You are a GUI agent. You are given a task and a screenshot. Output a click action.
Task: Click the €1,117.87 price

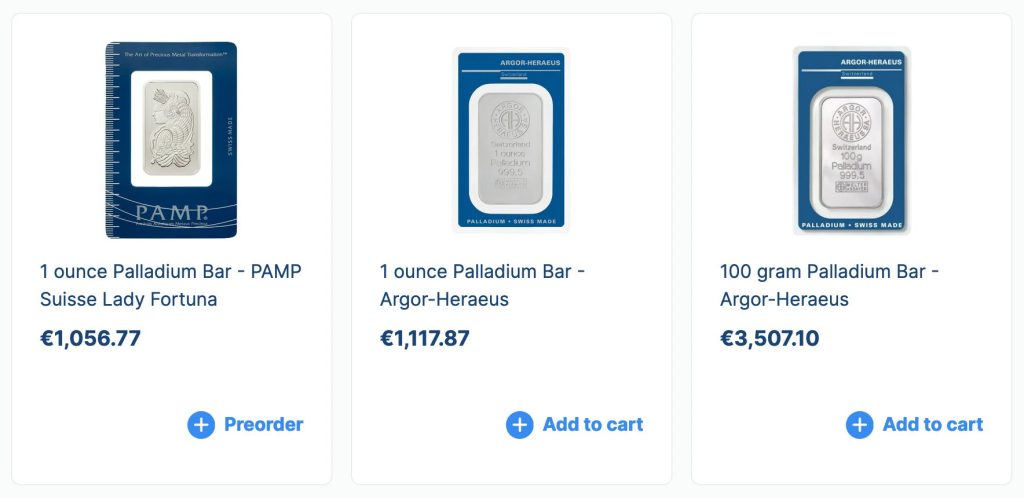tap(425, 338)
